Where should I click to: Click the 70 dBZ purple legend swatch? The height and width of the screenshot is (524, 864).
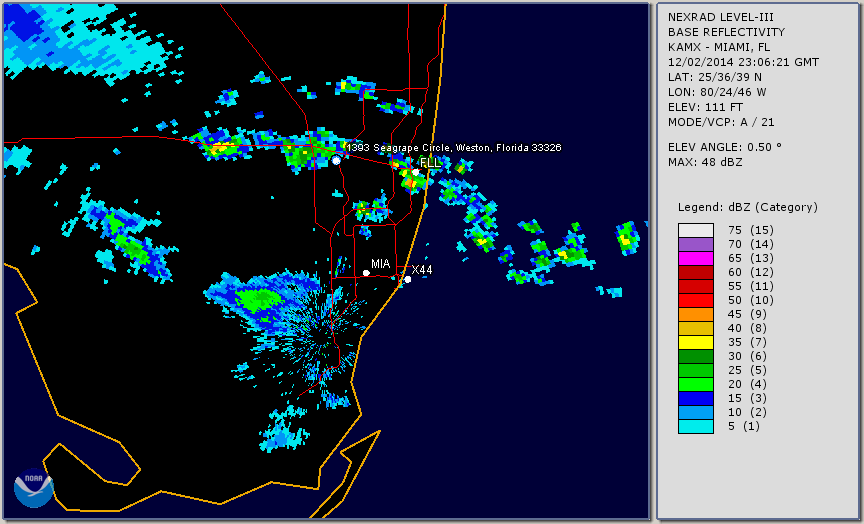[696, 244]
